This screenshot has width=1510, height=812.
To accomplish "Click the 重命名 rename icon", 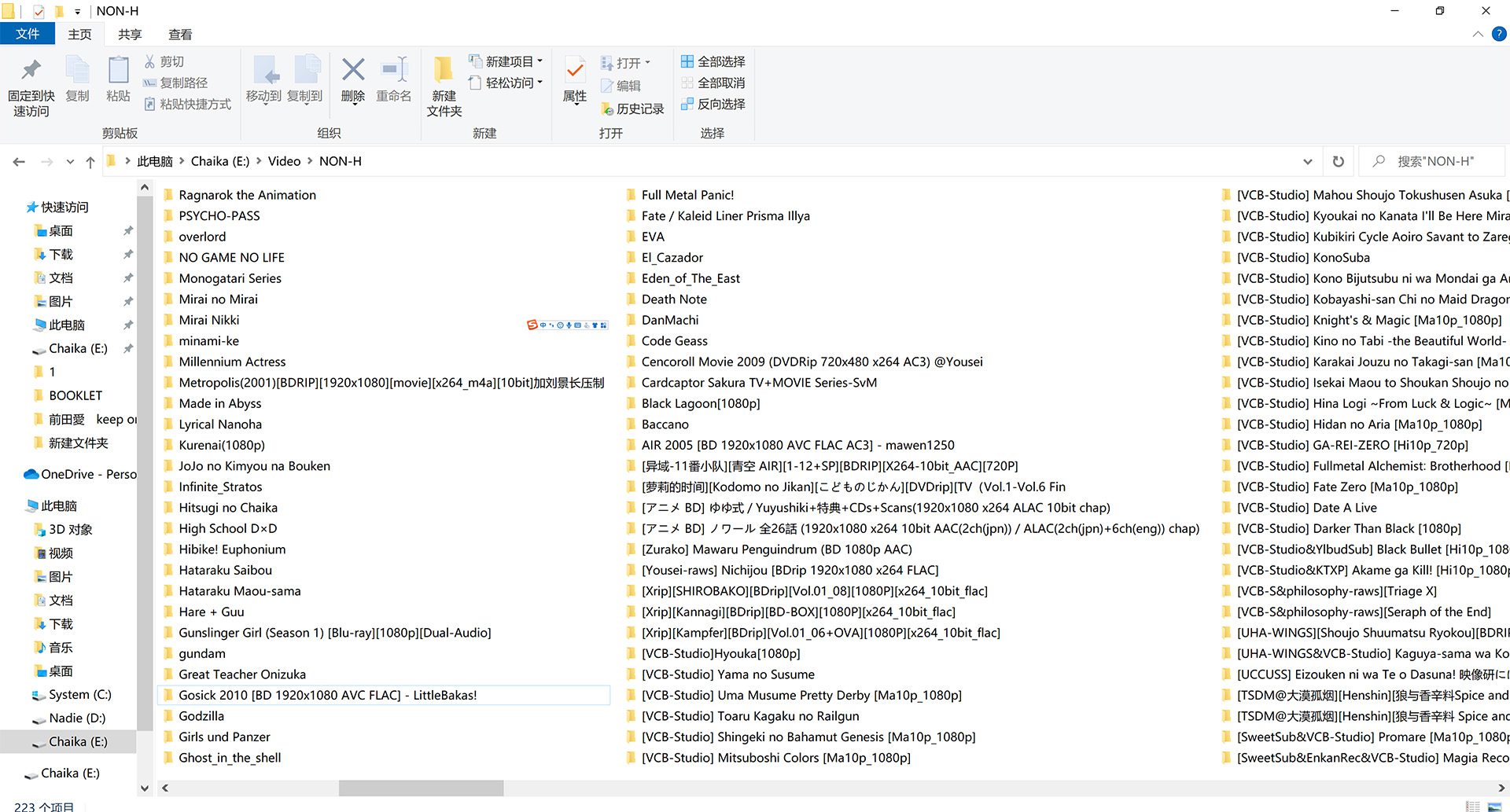I will pyautogui.click(x=394, y=70).
